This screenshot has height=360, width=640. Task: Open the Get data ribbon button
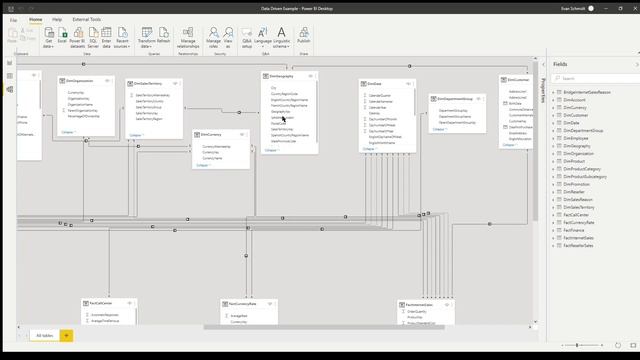49,38
